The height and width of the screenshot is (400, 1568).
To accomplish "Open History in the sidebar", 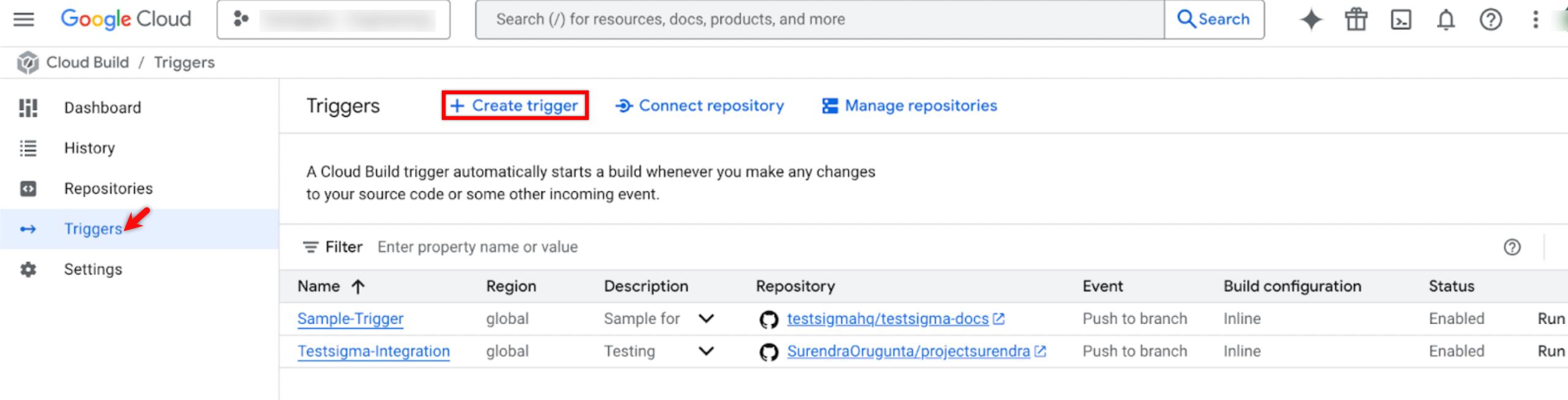I will pyautogui.click(x=89, y=148).
